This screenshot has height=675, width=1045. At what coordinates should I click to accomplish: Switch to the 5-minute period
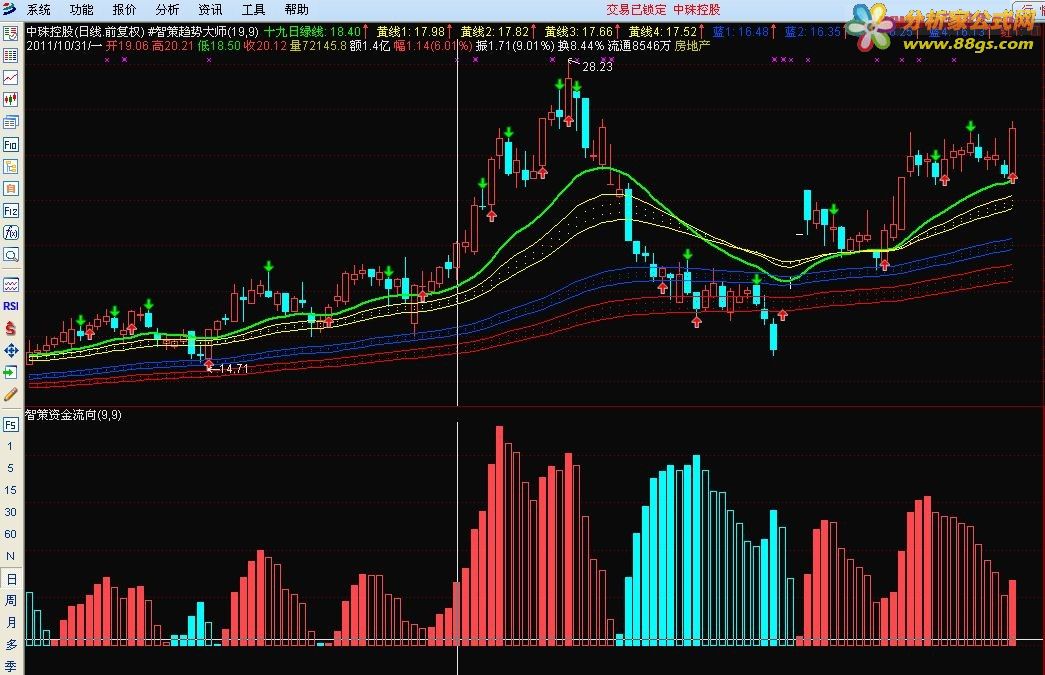click(x=10, y=468)
